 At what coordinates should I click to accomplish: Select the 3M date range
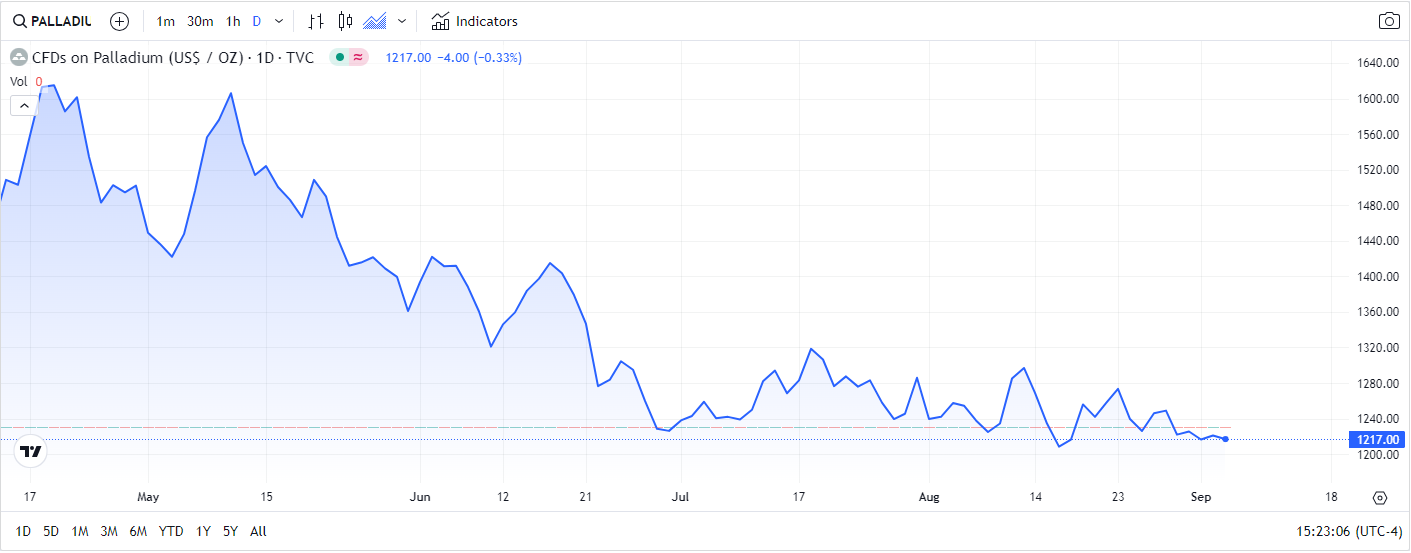tap(110, 531)
